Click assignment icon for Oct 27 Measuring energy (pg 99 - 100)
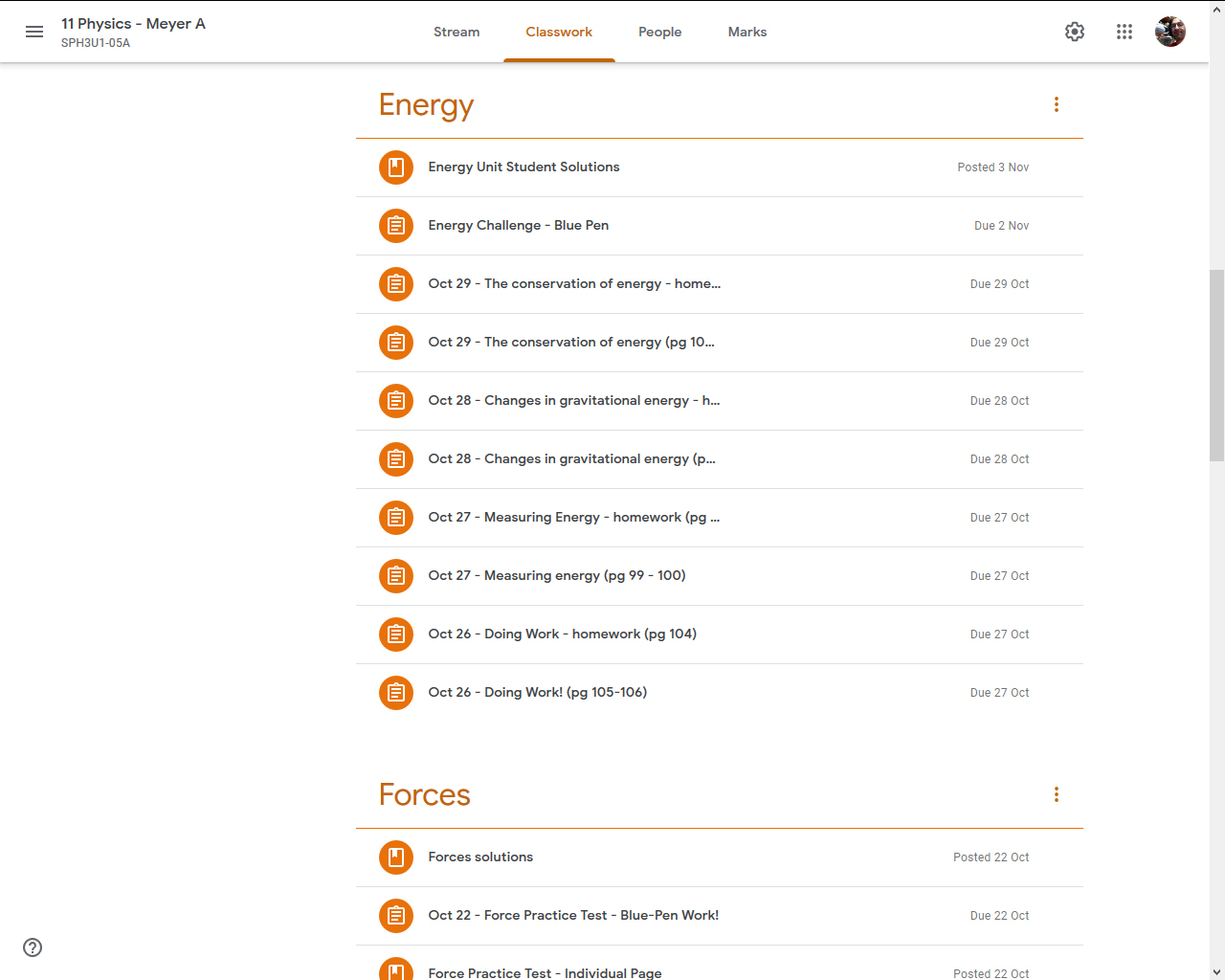Screen dimensions: 1225x980 [396, 576]
